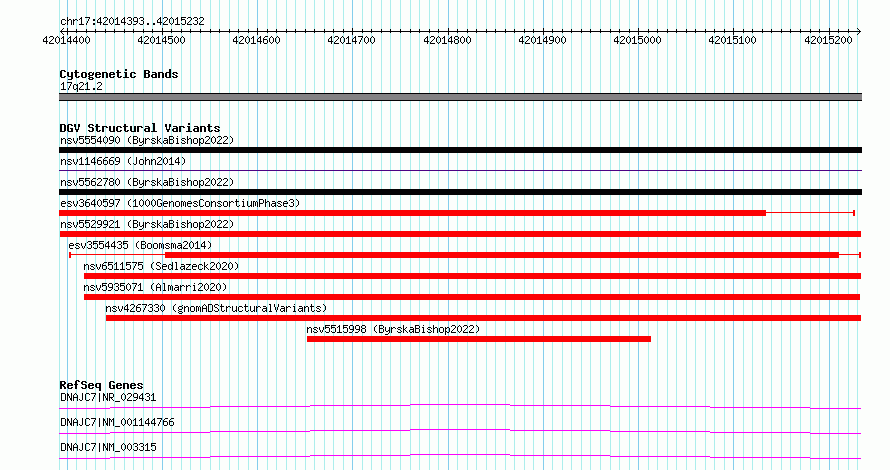Open the DNAJC7|NM_001144766 gene label
This screenshot has width=890, height=470.
(117, 422)
